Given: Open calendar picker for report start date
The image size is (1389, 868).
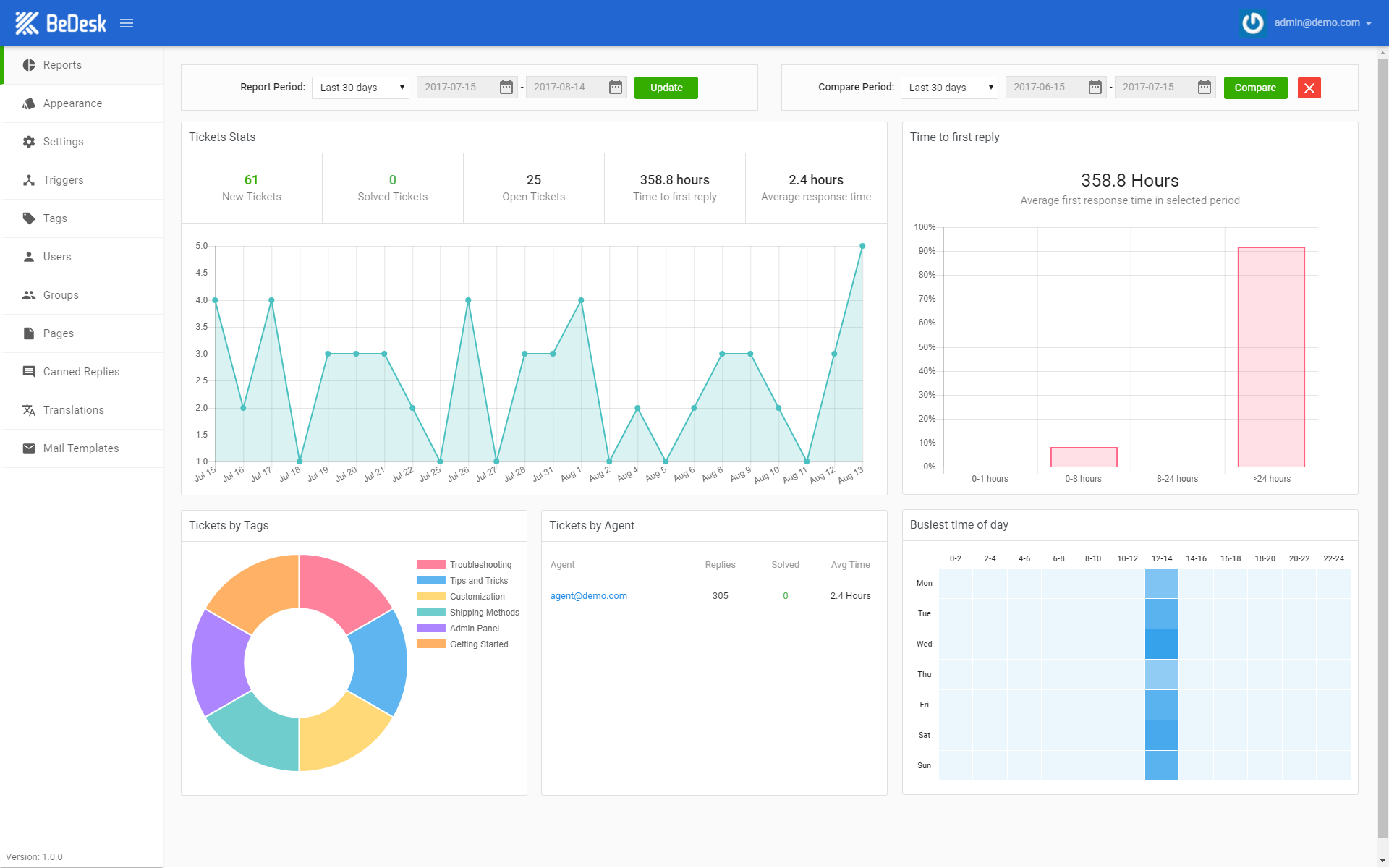Looking at the screenshot, I should [x=506, y=88].
